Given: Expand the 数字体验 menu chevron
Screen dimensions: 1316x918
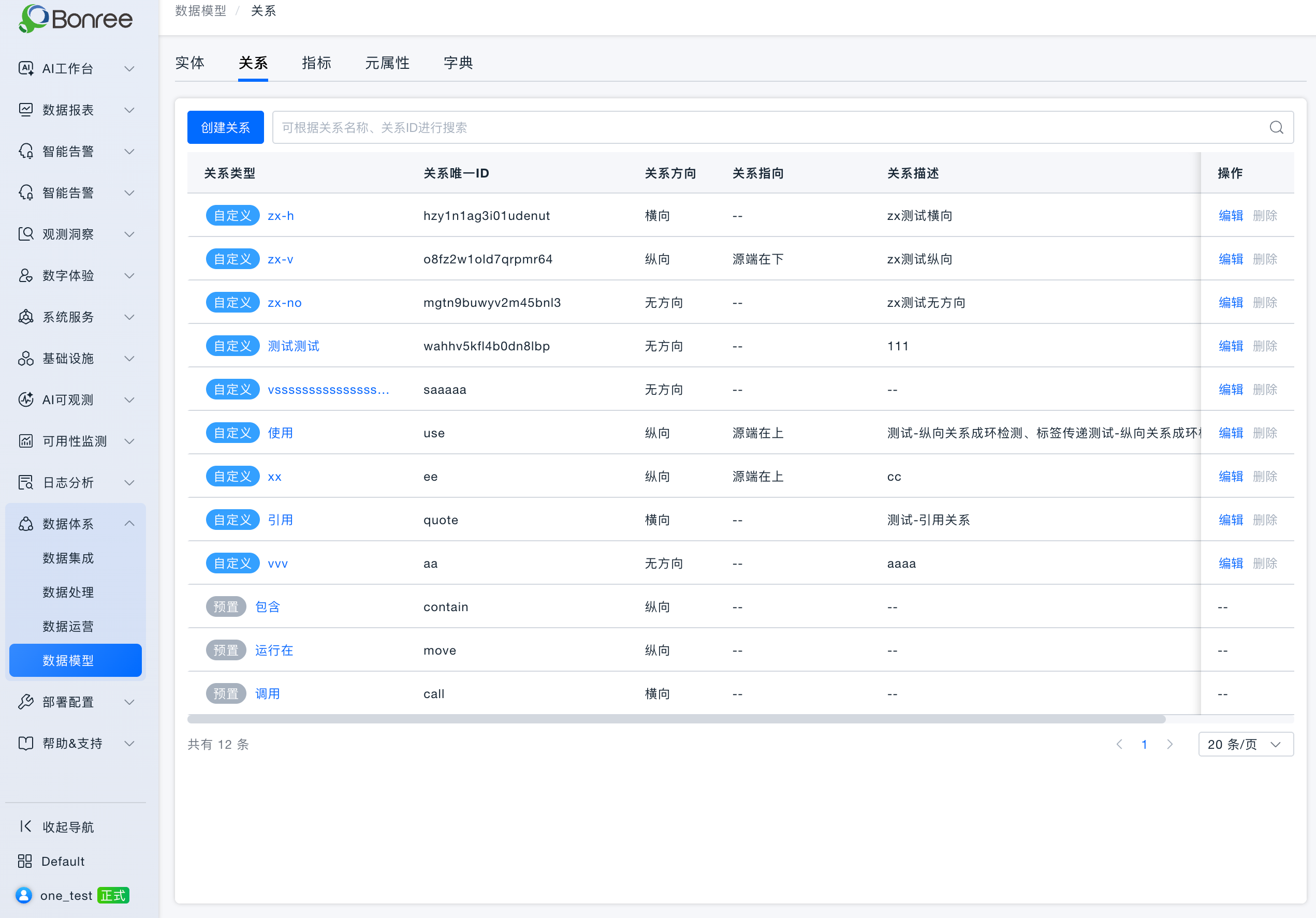Looking at the screenshot, I should tap(129, 276).
